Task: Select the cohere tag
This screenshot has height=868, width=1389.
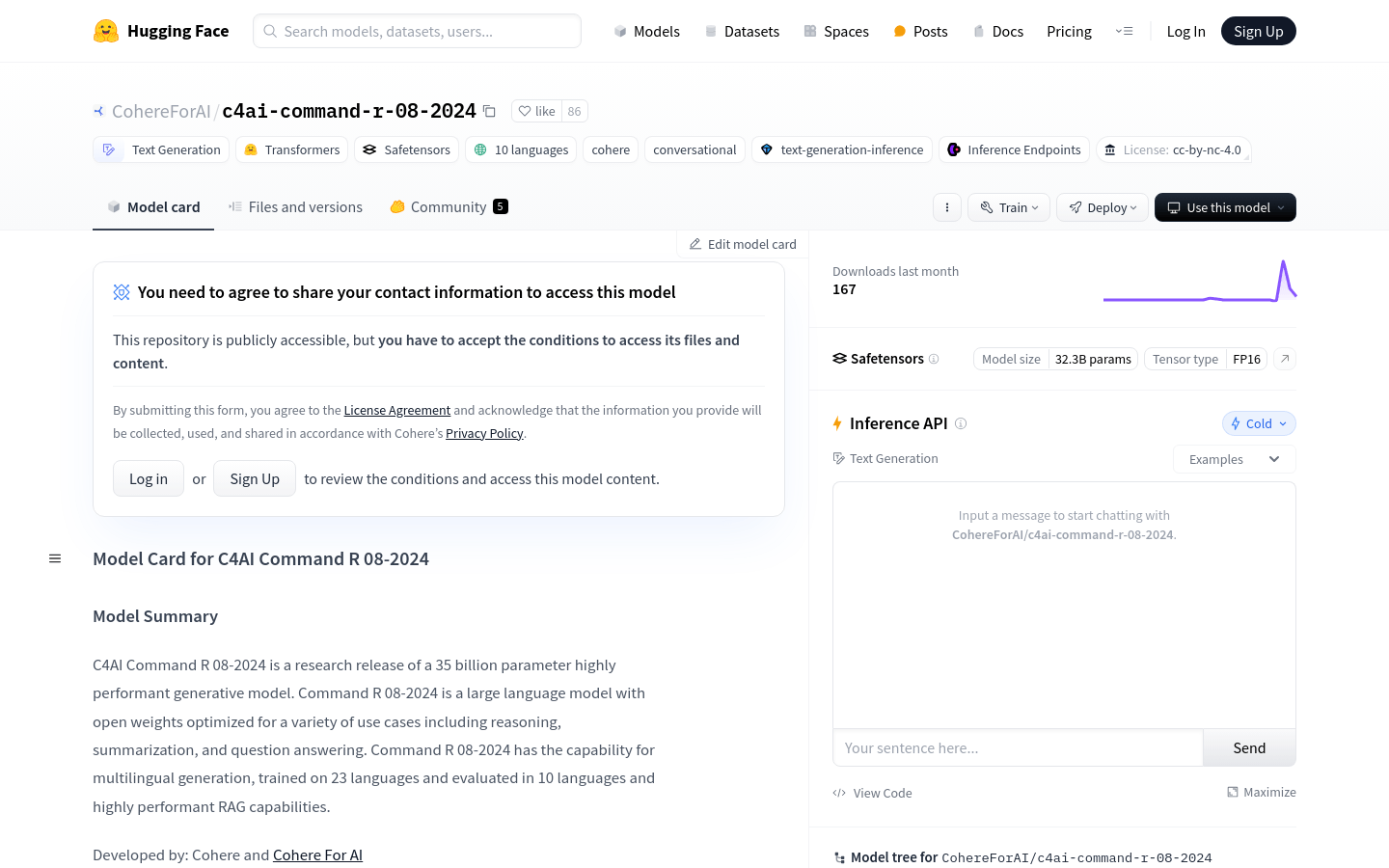Action: point(611,149)
